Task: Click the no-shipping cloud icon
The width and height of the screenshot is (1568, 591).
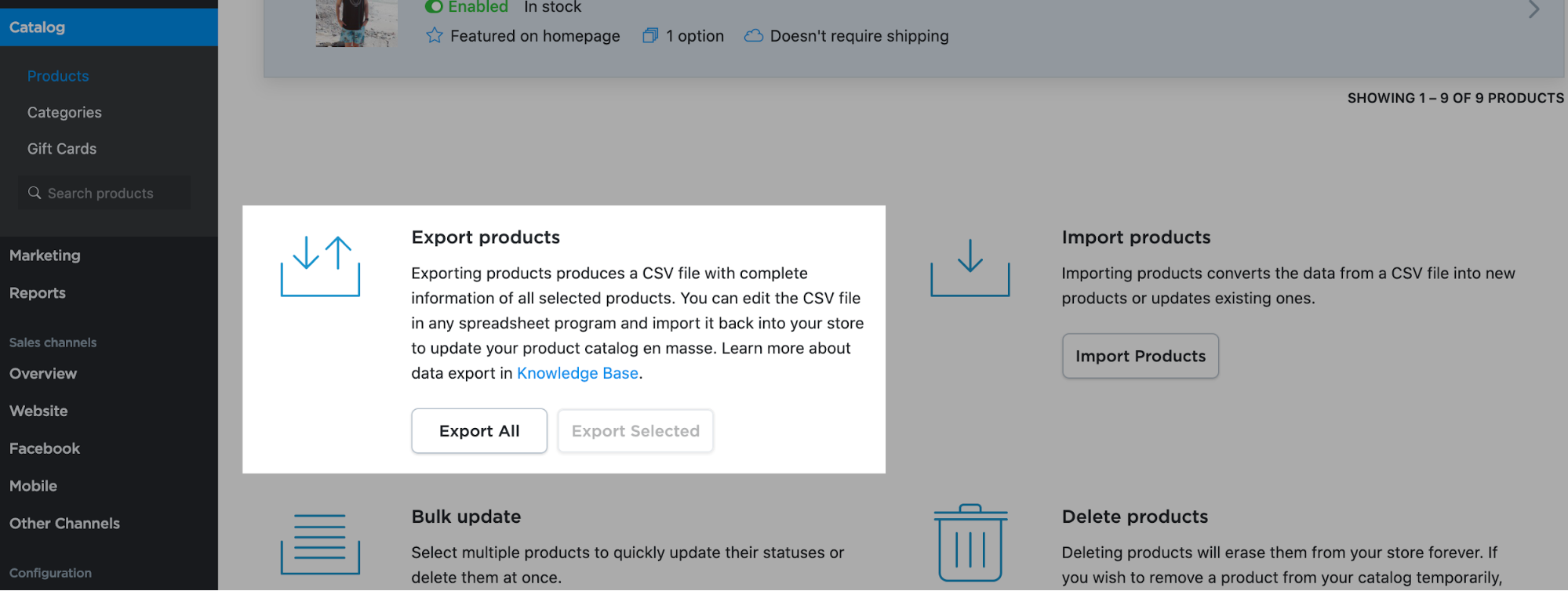Action: 753,36
